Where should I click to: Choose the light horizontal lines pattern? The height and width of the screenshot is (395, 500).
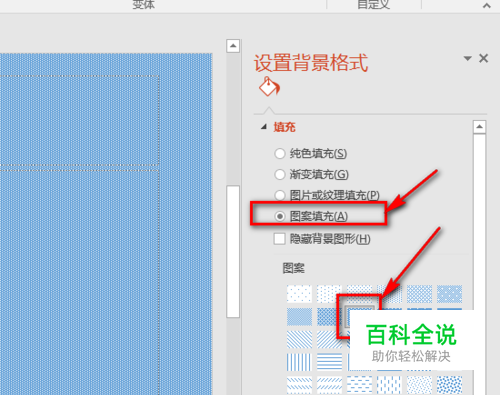(x=329, y=362)
